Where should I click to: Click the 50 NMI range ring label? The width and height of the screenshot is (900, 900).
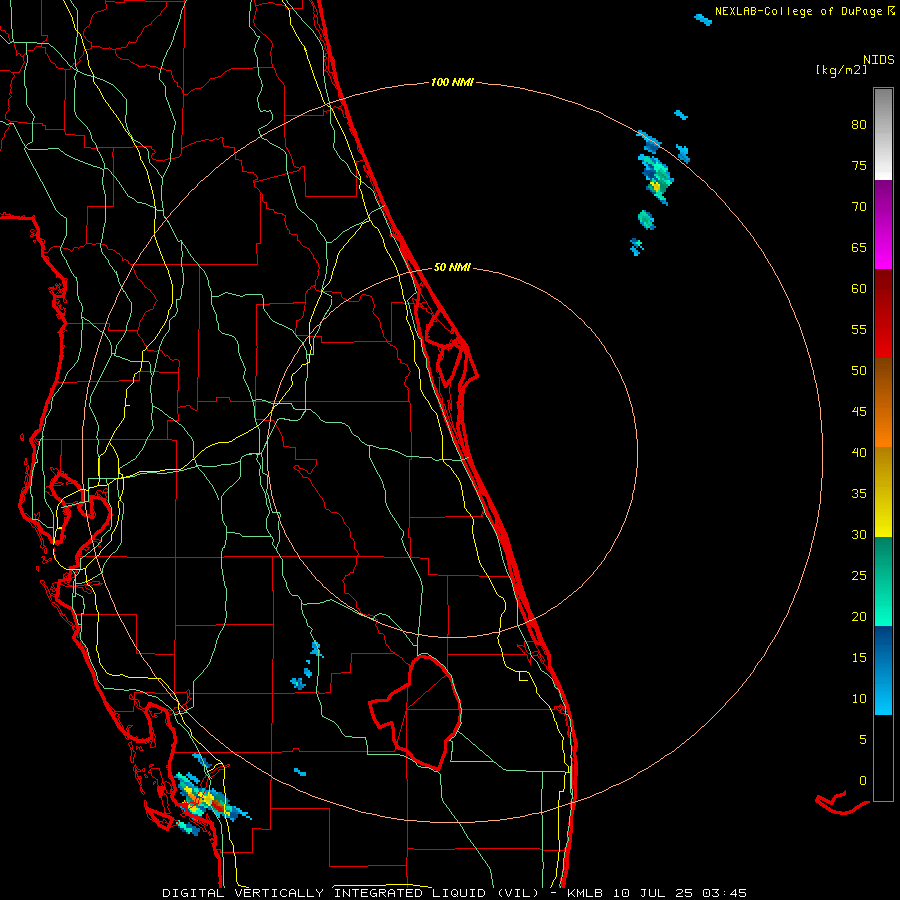click(452, 267)
